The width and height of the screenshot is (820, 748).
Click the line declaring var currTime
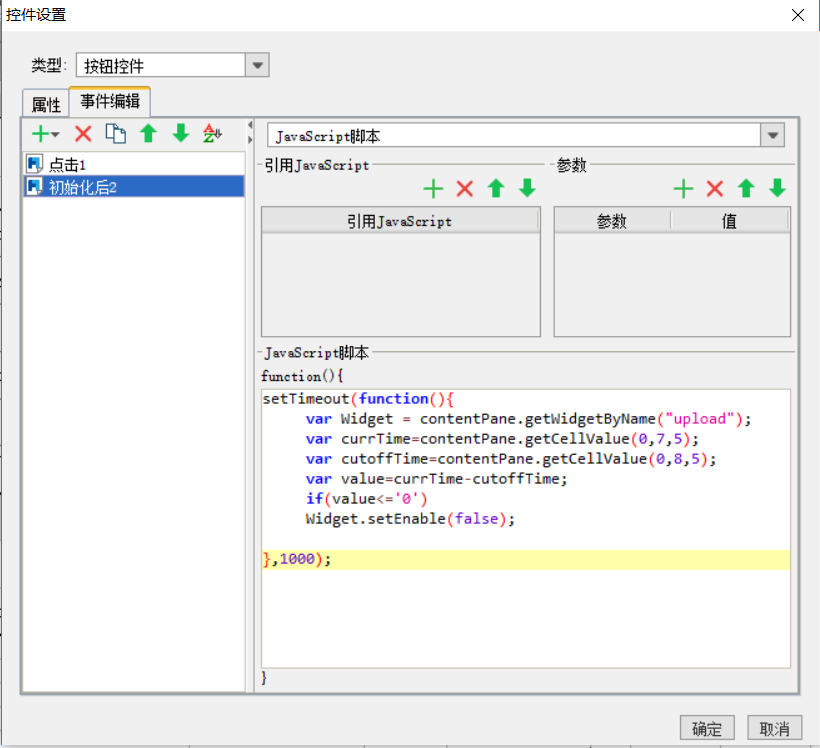[502, 438]
